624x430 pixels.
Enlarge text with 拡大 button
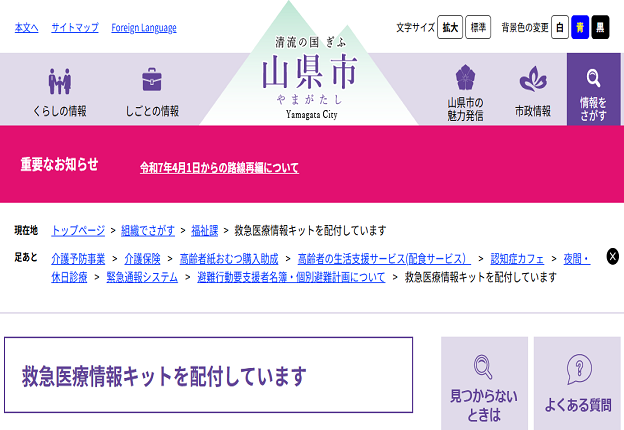(451, 28)
